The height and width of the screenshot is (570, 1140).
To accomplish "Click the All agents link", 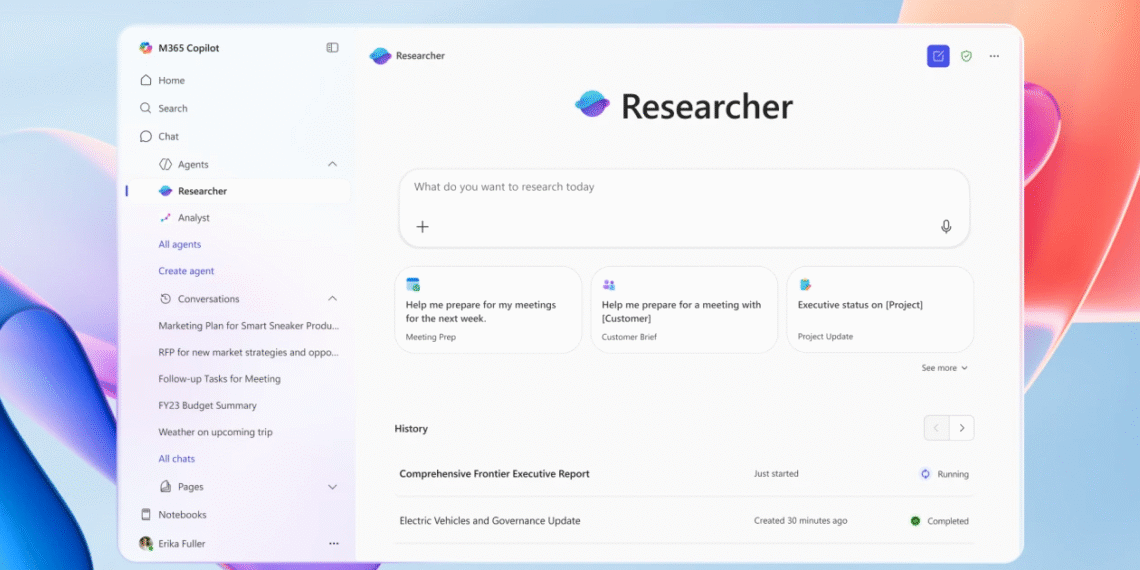I will click(x=179, y=245).
